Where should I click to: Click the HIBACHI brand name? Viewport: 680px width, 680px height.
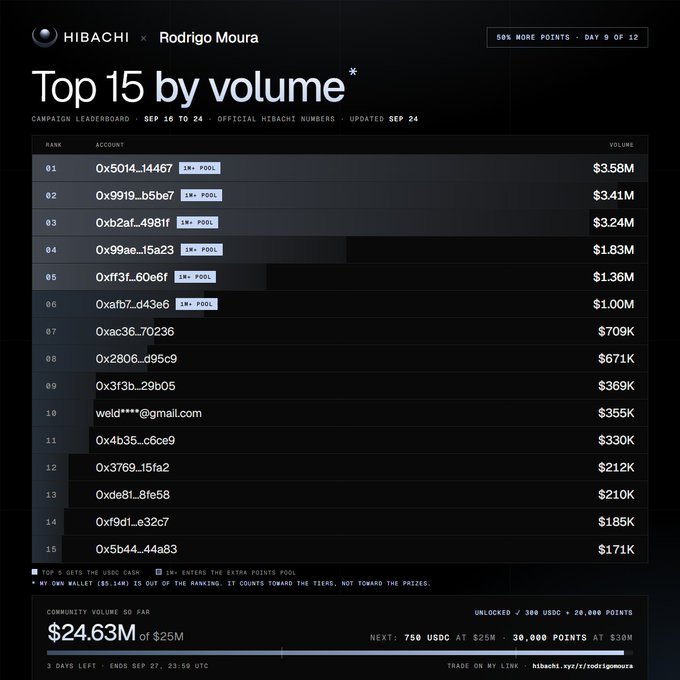pos(96,37)
